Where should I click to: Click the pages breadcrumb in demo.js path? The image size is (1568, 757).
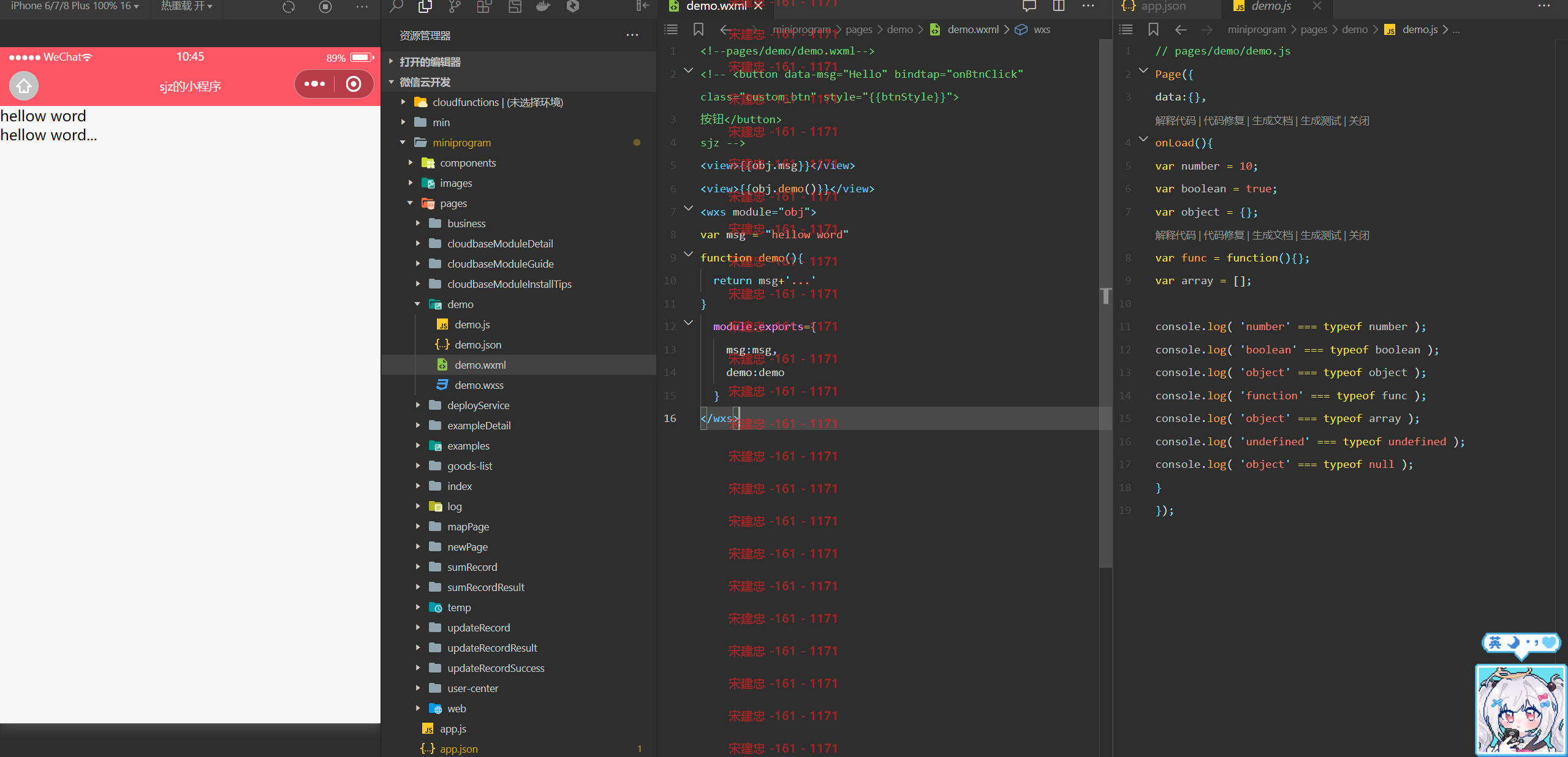coord(1314,29)
